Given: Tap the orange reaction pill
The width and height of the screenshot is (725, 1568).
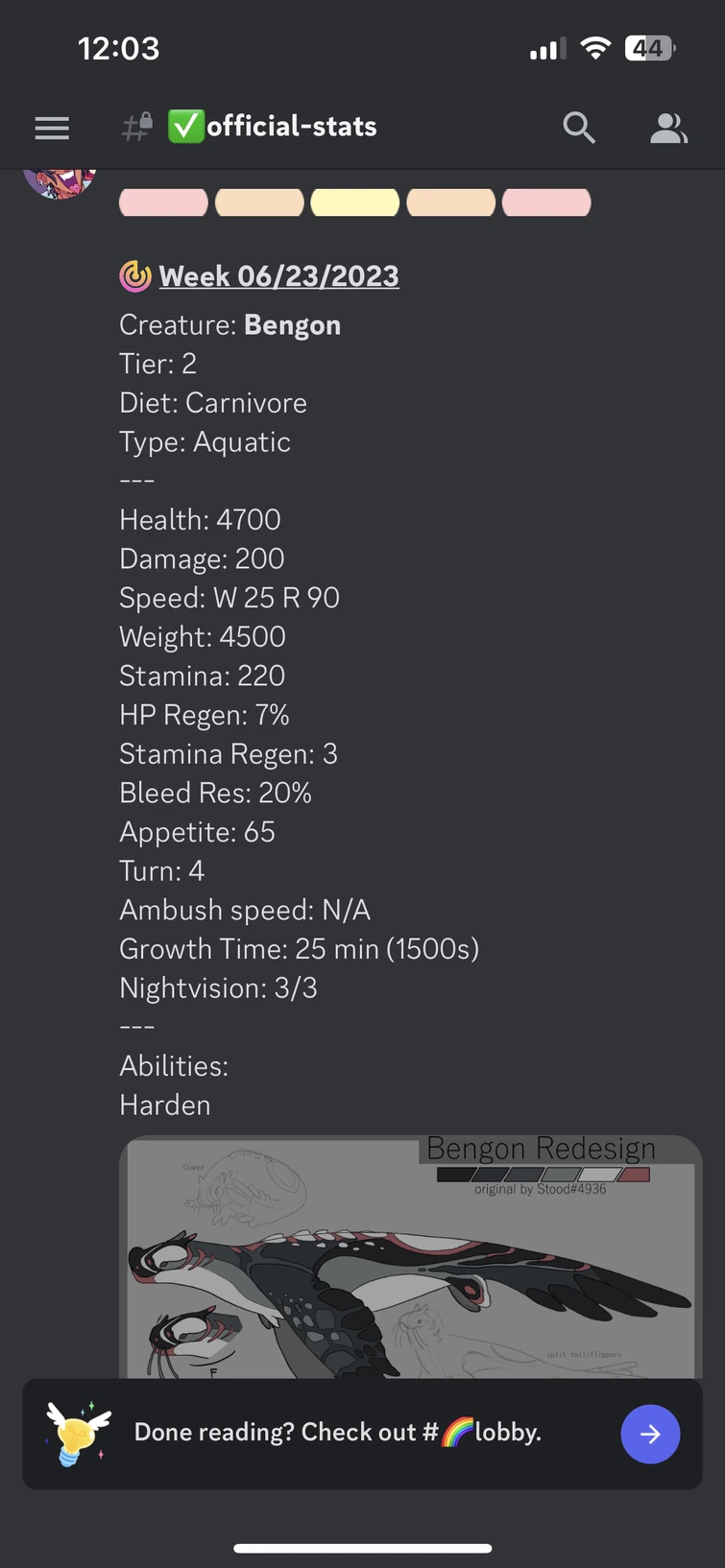Looking at the screenshot, I should click(x=259, y=202).
